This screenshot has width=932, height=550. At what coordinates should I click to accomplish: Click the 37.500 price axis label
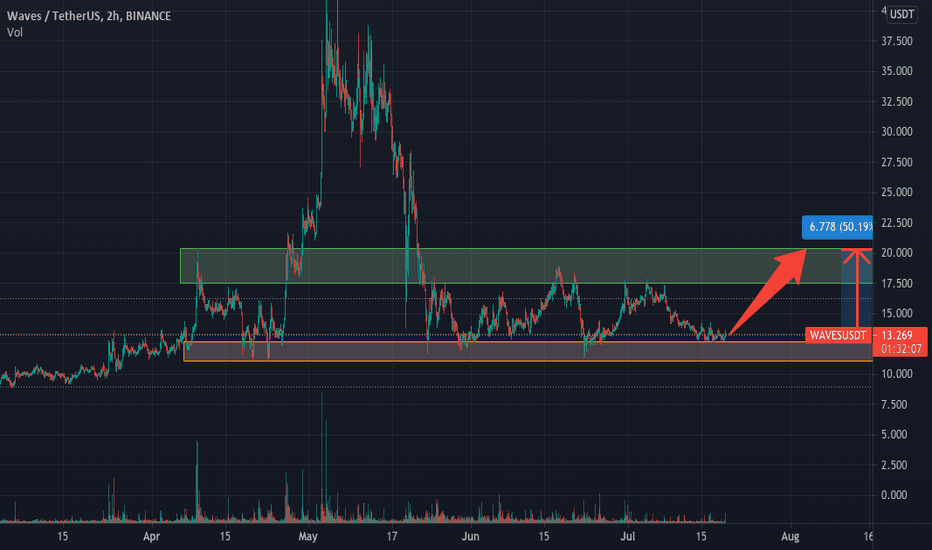coord(896,41)
